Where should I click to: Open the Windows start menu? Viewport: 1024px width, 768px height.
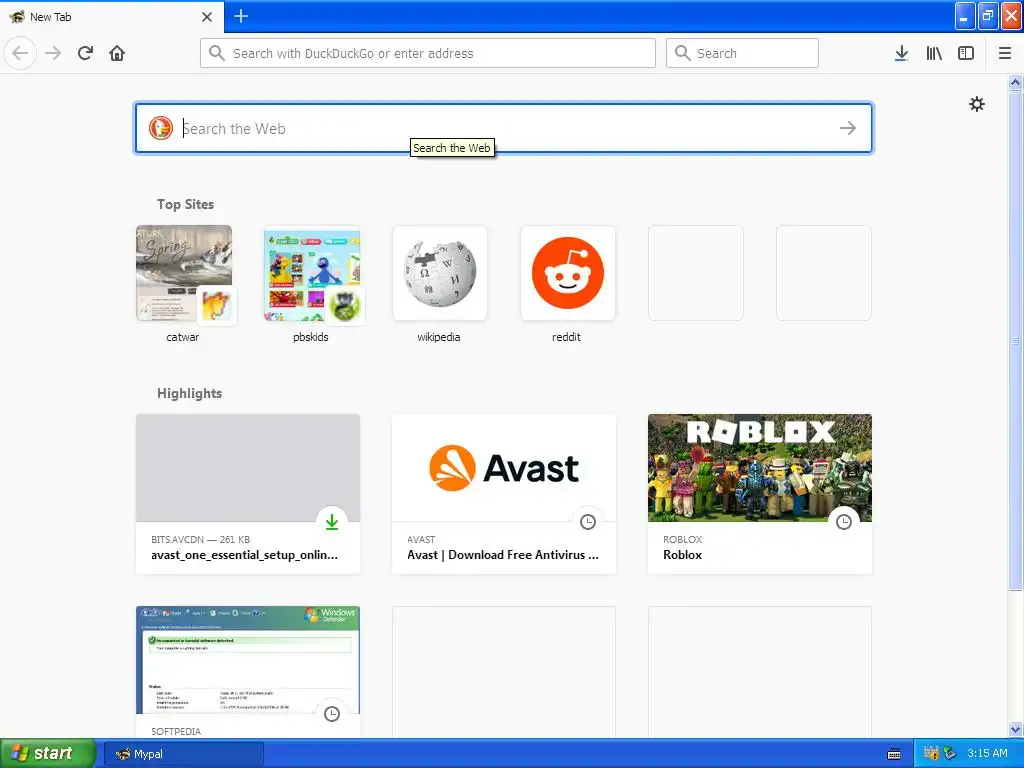[x=48, y=754]
